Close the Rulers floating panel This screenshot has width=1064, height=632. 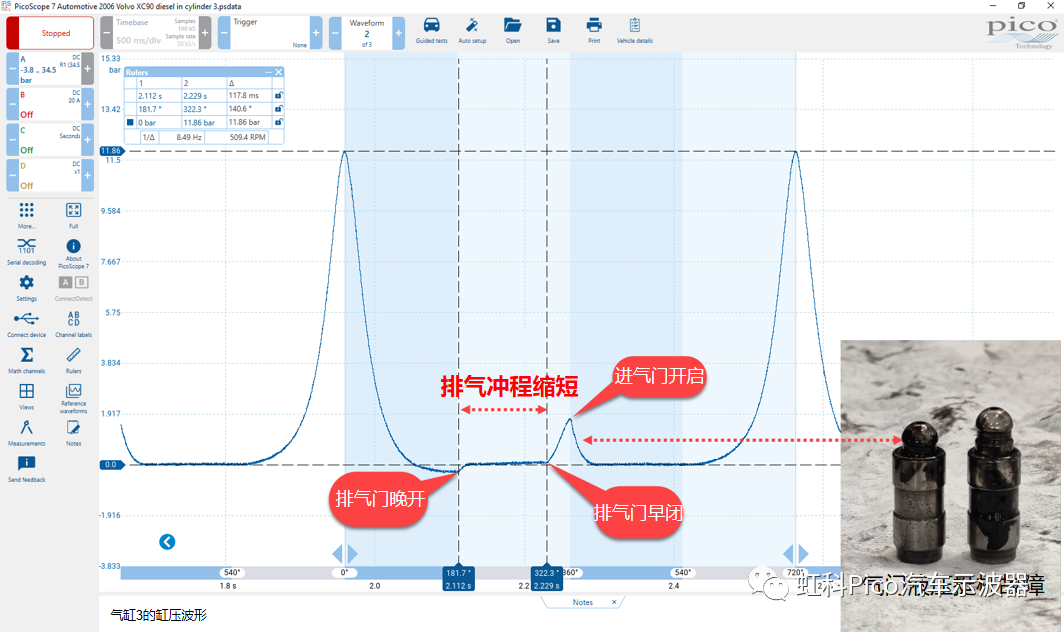coord(278,72)
